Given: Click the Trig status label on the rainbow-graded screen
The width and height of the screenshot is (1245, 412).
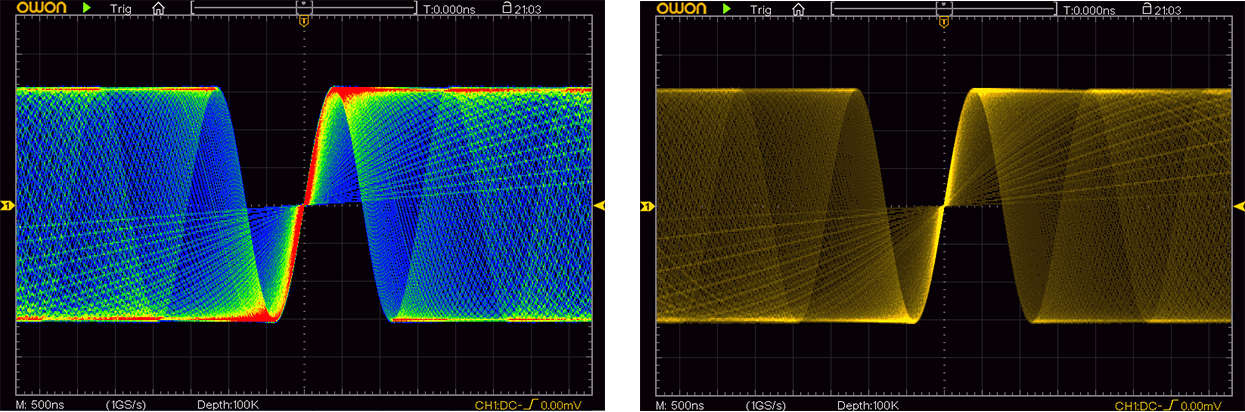Looking at the screenshot, I should click(121, 9).
